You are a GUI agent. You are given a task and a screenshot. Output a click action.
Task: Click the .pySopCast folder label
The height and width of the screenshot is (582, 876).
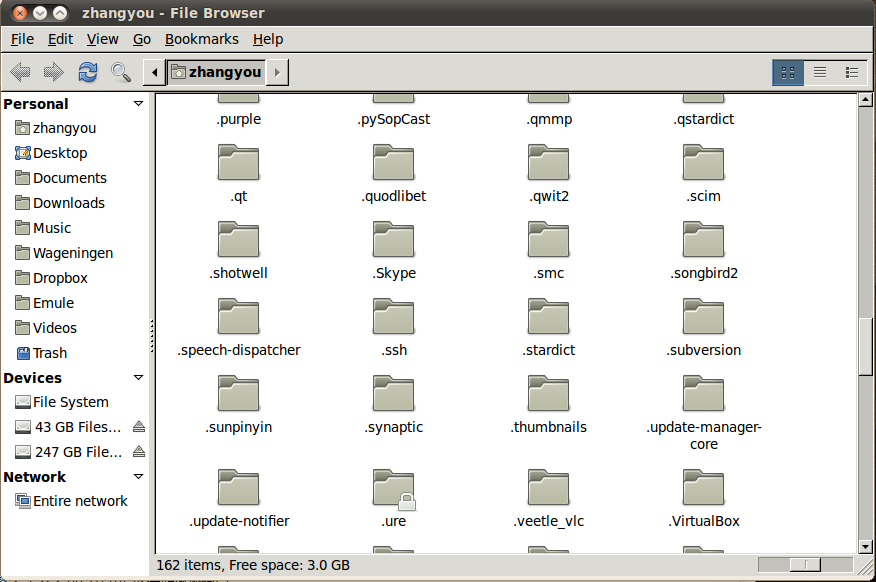(394, 120)
